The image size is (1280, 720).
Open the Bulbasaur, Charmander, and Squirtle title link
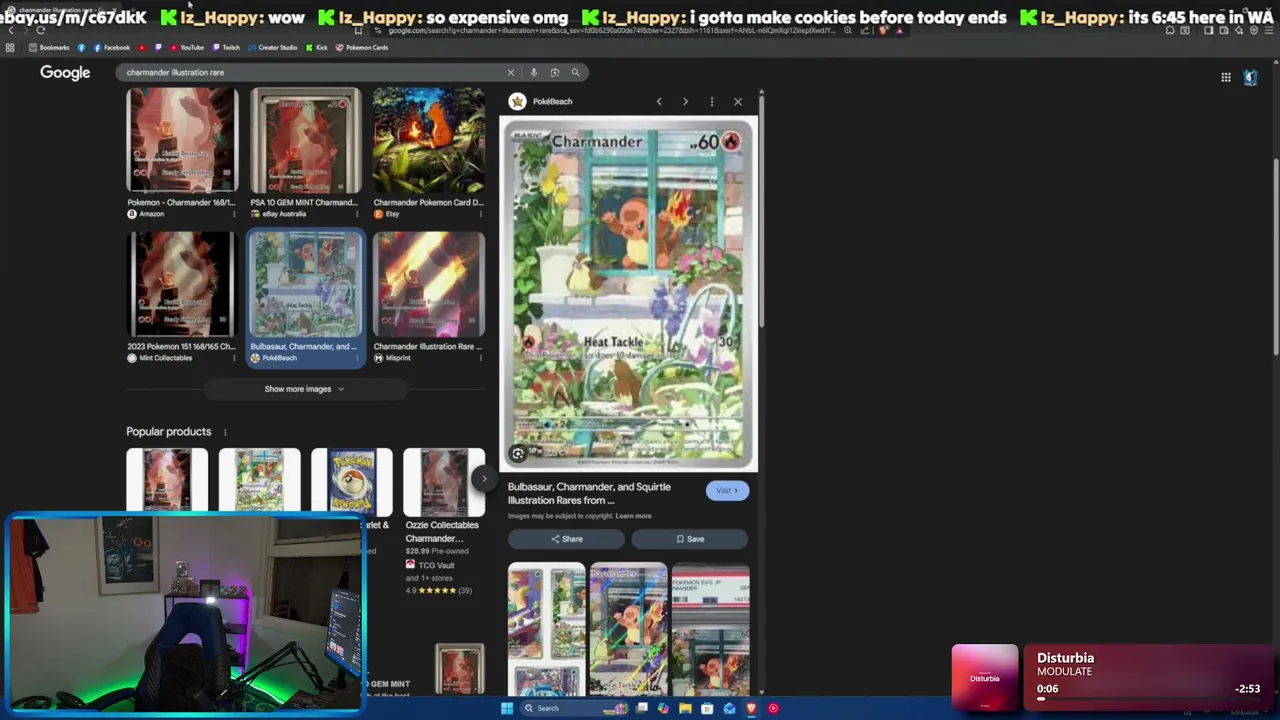[x=589, y=493]
